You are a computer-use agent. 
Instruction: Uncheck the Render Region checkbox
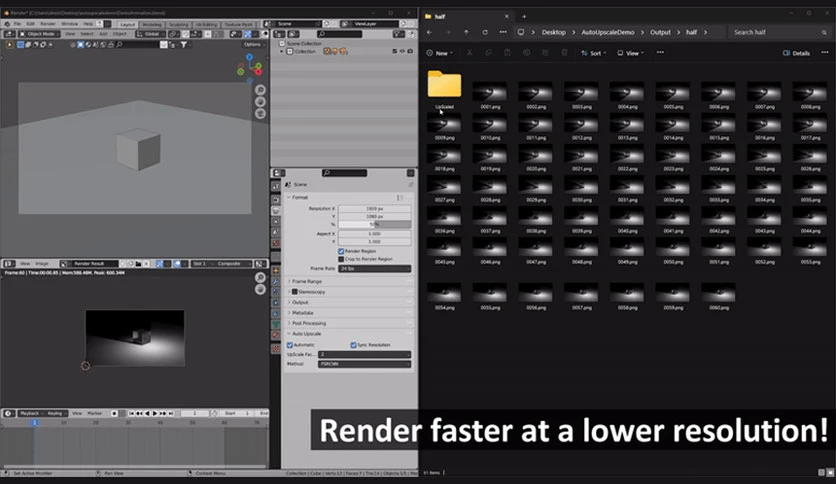tap(341, 251)
